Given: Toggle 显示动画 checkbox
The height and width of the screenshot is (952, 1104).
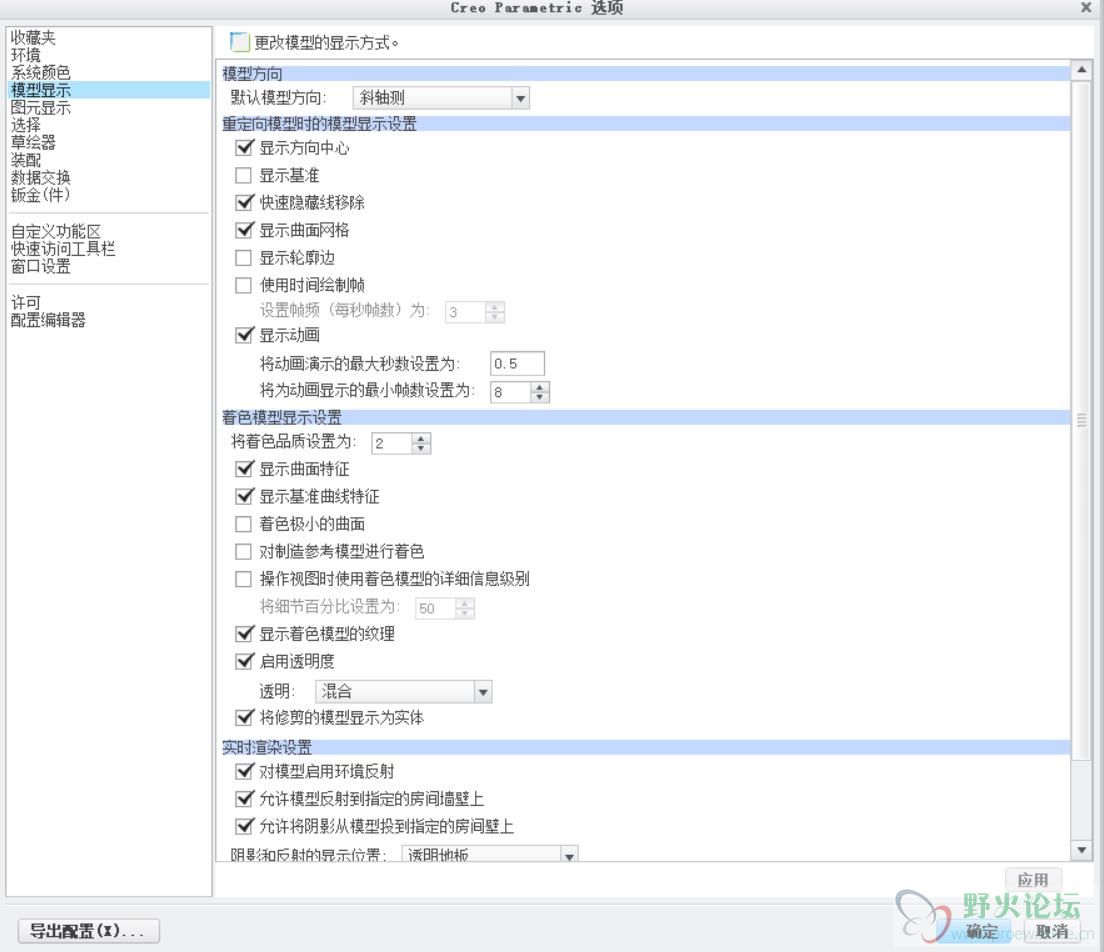Looking at the screenshot, I should pyautogui.click(x=244, y=335).
